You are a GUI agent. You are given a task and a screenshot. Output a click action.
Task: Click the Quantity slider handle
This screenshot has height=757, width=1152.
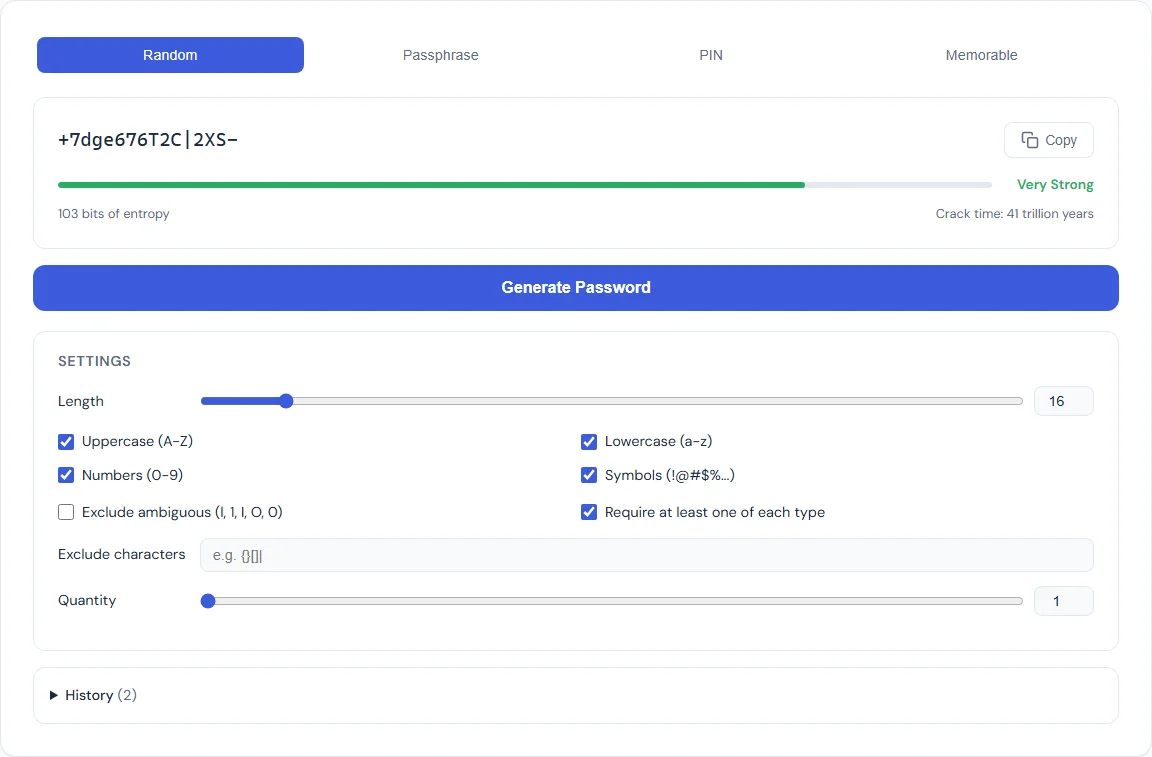tap(208, 600)
